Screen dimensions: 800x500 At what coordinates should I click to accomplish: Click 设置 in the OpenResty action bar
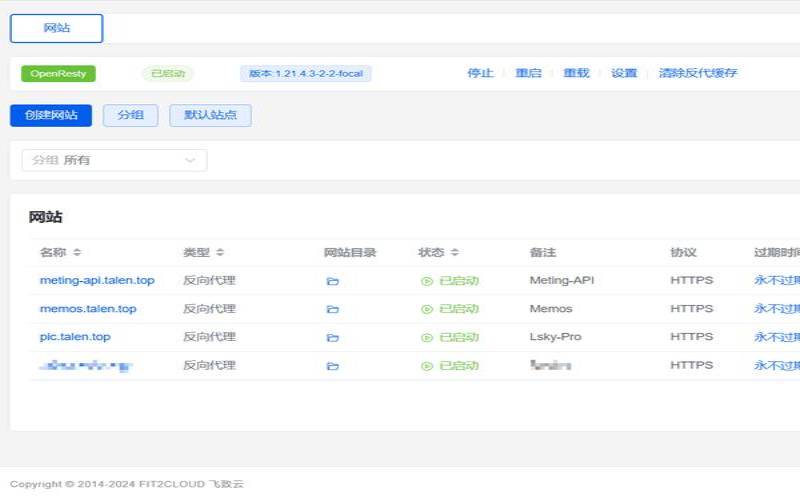tap(624, 73)
